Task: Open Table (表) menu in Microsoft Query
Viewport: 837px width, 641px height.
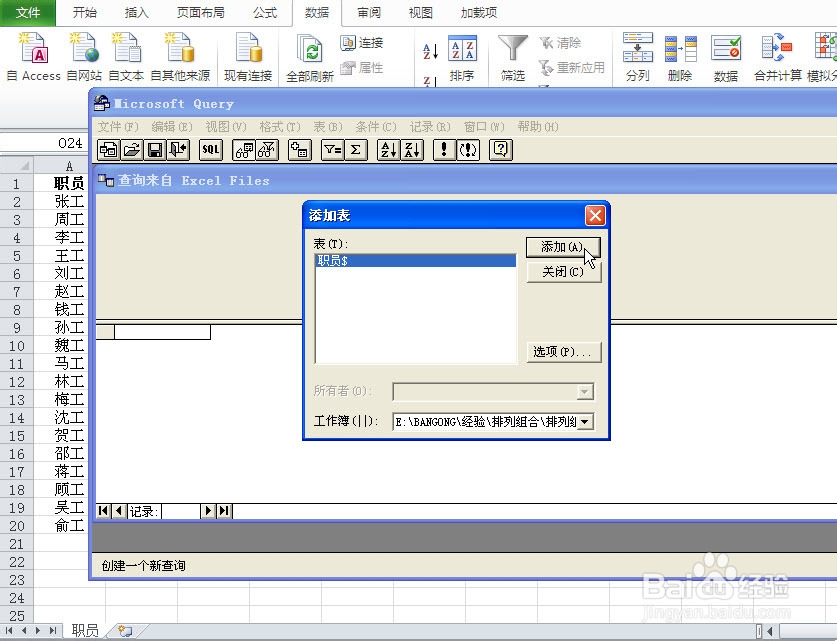Action: click(x=328, y=127)
